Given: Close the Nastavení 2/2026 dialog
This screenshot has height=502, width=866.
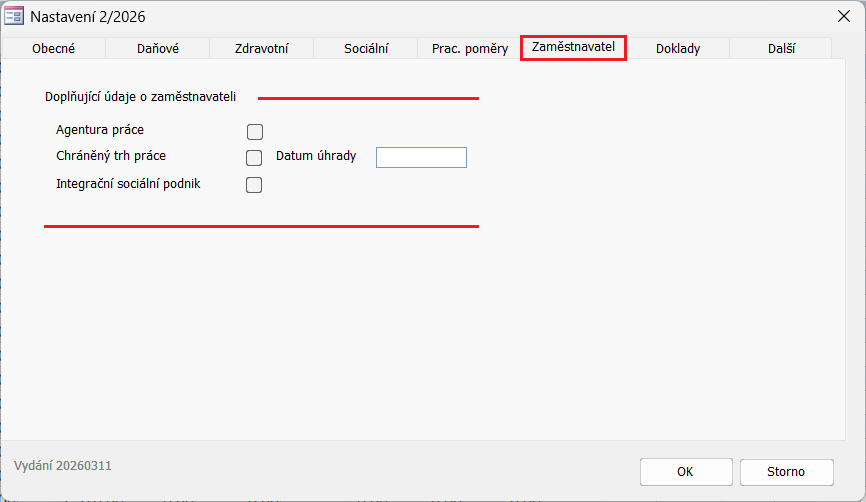Looking at the screenshot, I should [843, 16].
